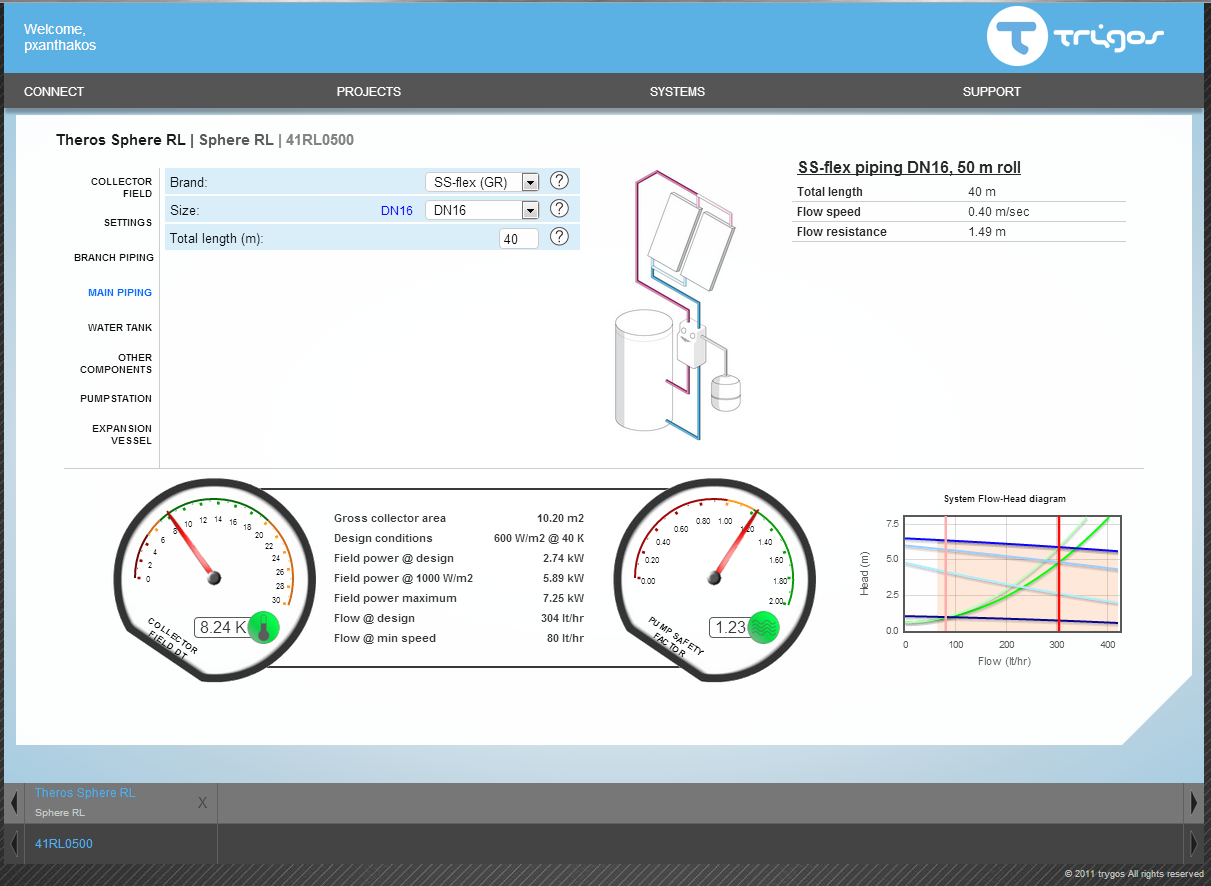Click lower bar left scroll arrow

click(x=14, y=844)
